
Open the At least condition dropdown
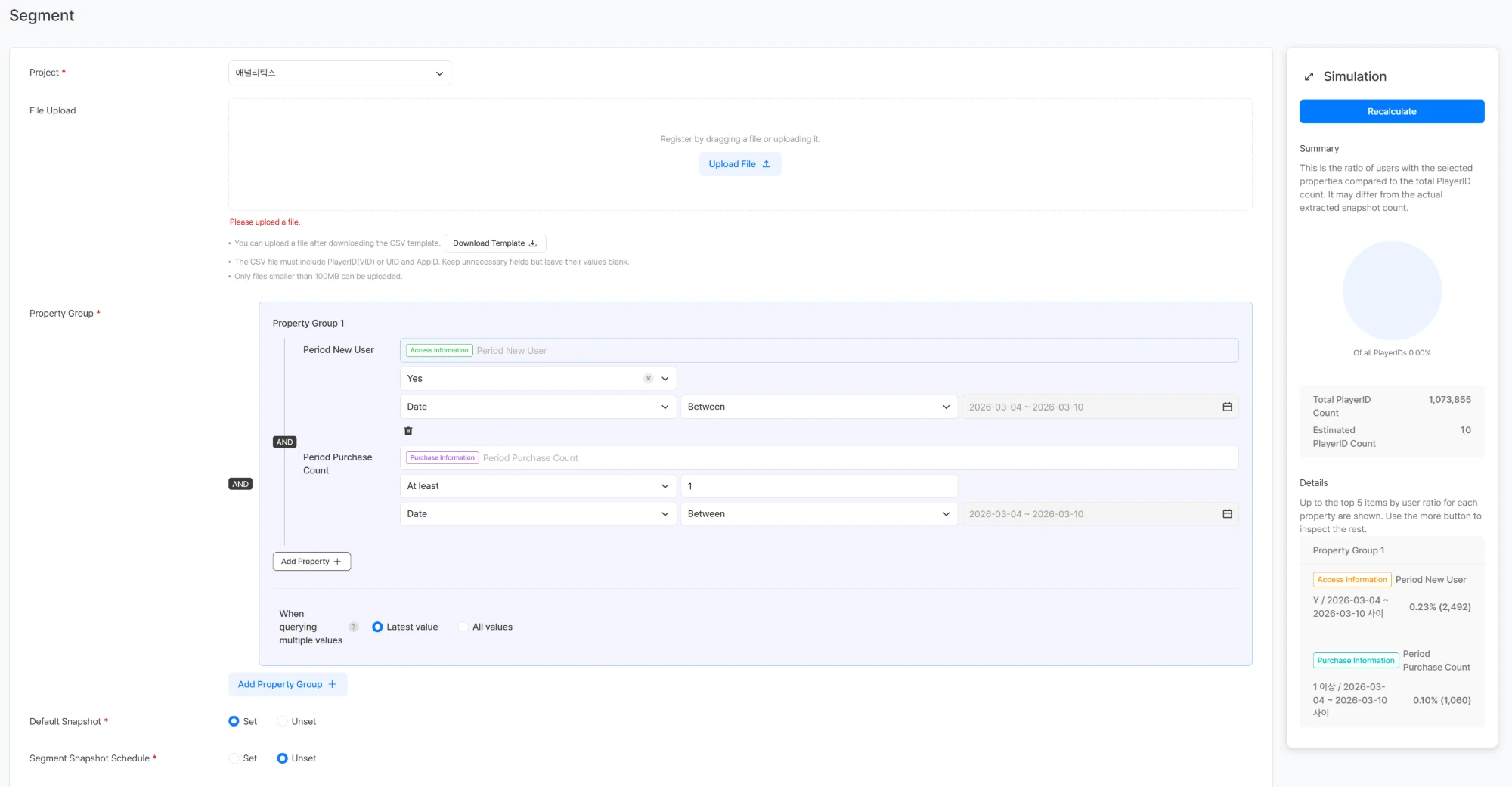(538, 486)
